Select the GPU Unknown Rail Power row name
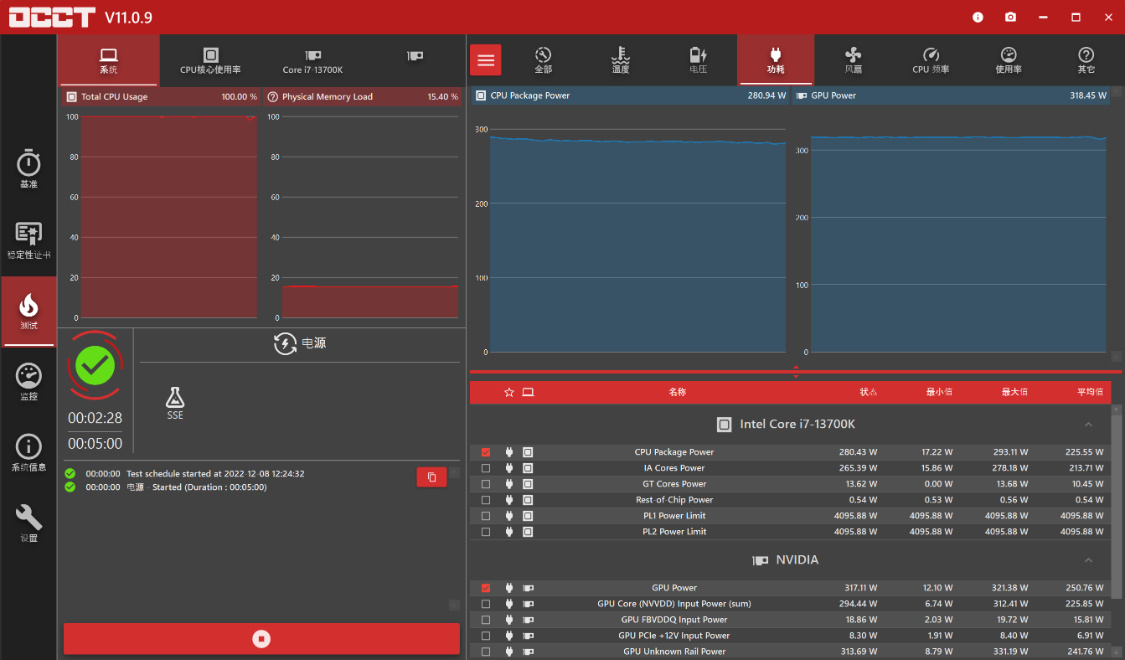This screenshot has height=660, width=1125. [674, 651]
